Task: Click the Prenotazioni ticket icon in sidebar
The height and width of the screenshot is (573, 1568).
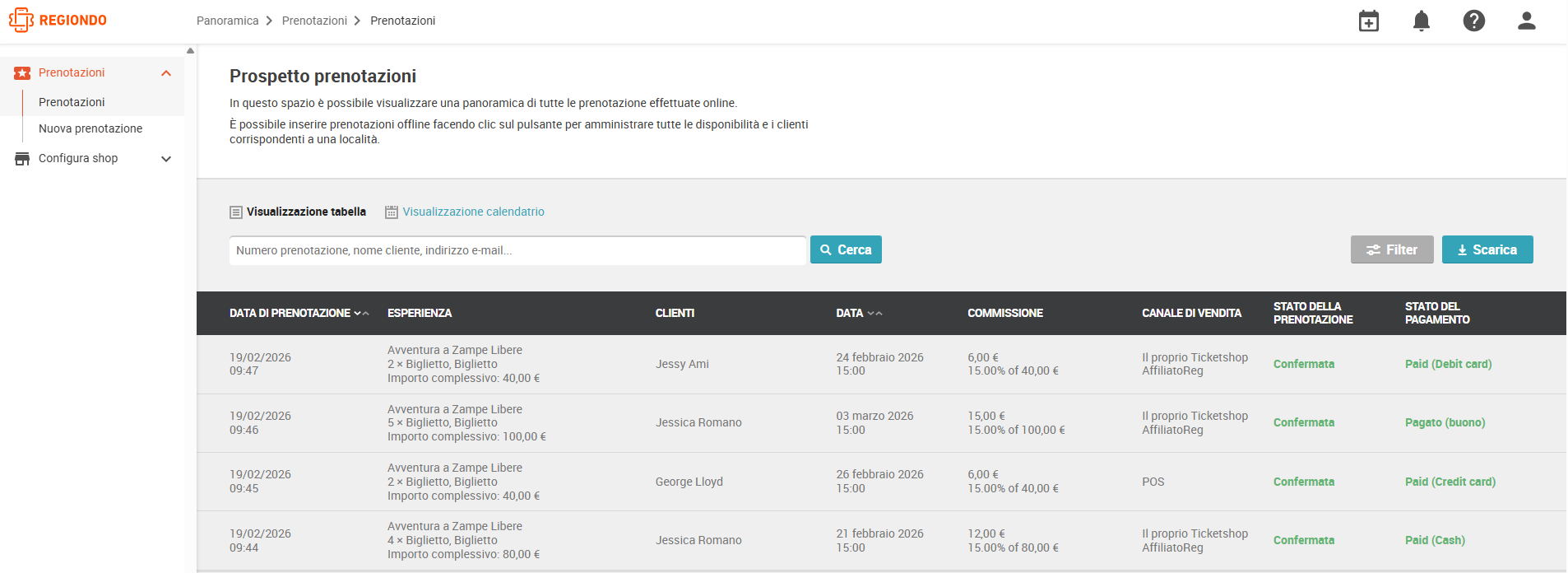Action: [22, 73]
